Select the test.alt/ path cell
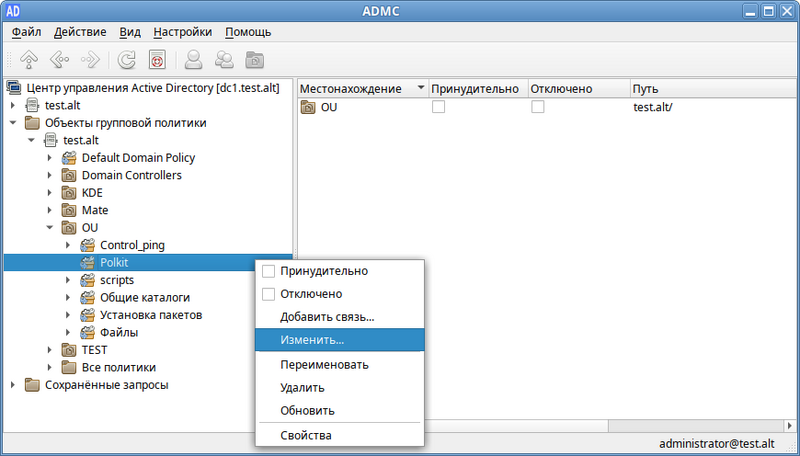Image resolution: width=800 pixels, height=456 pixels. point(653,107)
